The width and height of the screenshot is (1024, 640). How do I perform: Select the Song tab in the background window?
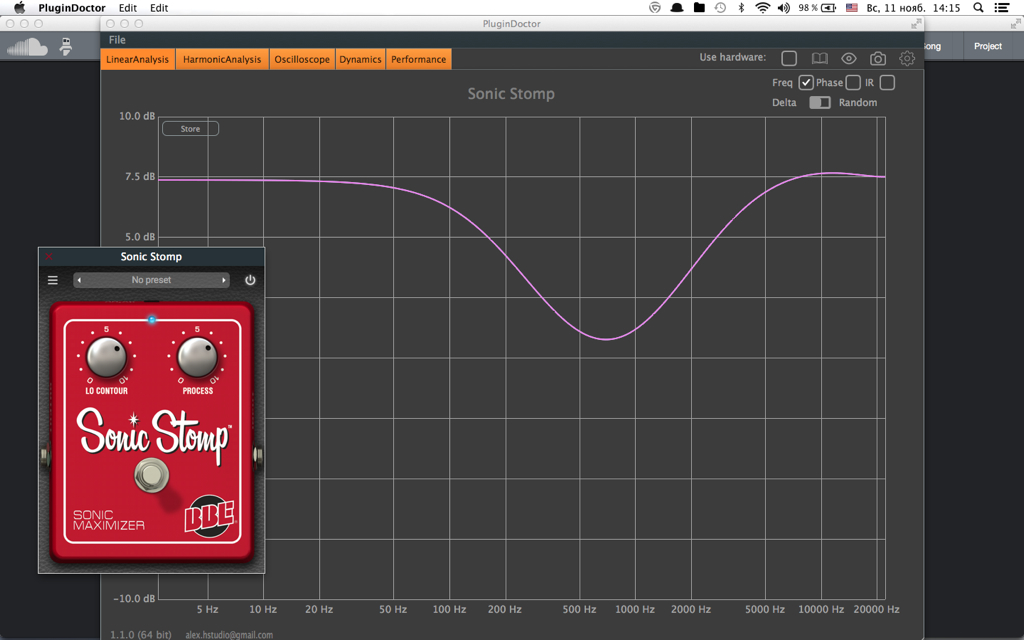(931, 46)
